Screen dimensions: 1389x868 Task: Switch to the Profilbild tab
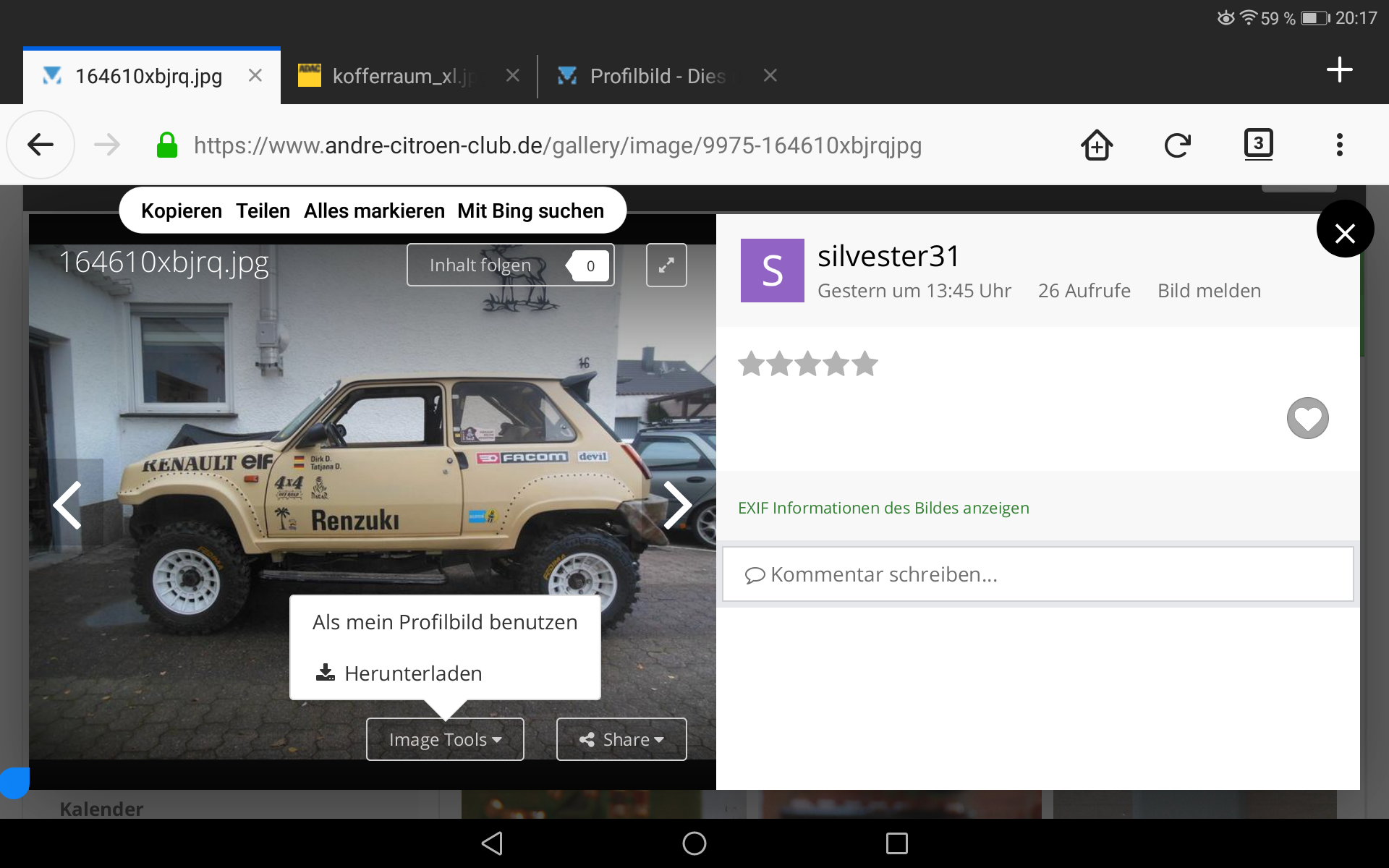pos(667,75)
